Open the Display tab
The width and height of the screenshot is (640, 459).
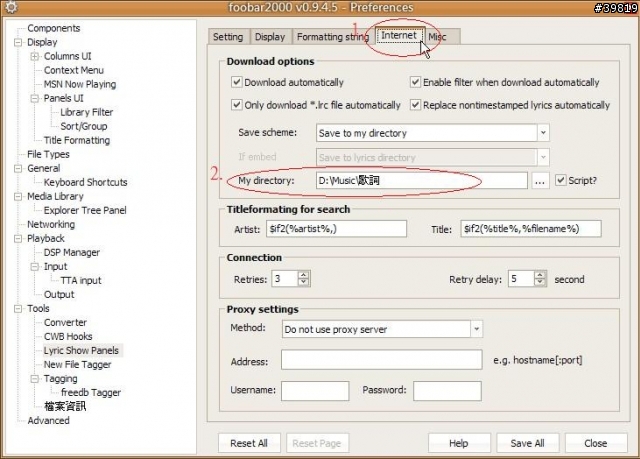270,37
